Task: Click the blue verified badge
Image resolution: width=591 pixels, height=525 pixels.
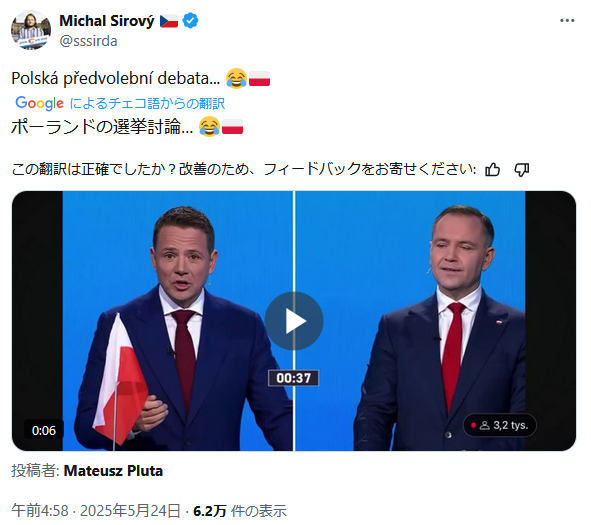Action: click(190, 21)
